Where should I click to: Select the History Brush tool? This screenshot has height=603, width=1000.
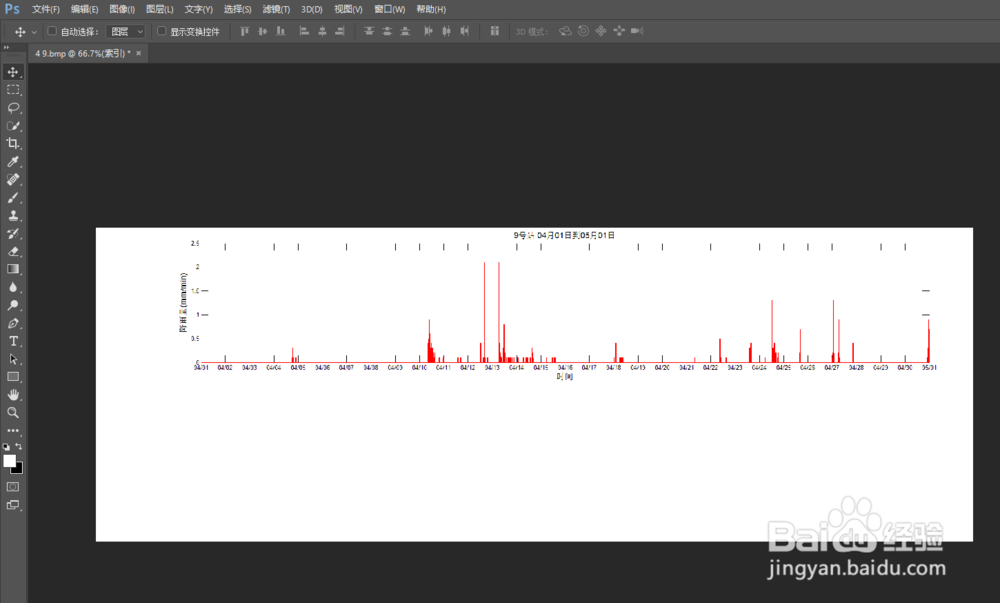(x=13, y=233)
